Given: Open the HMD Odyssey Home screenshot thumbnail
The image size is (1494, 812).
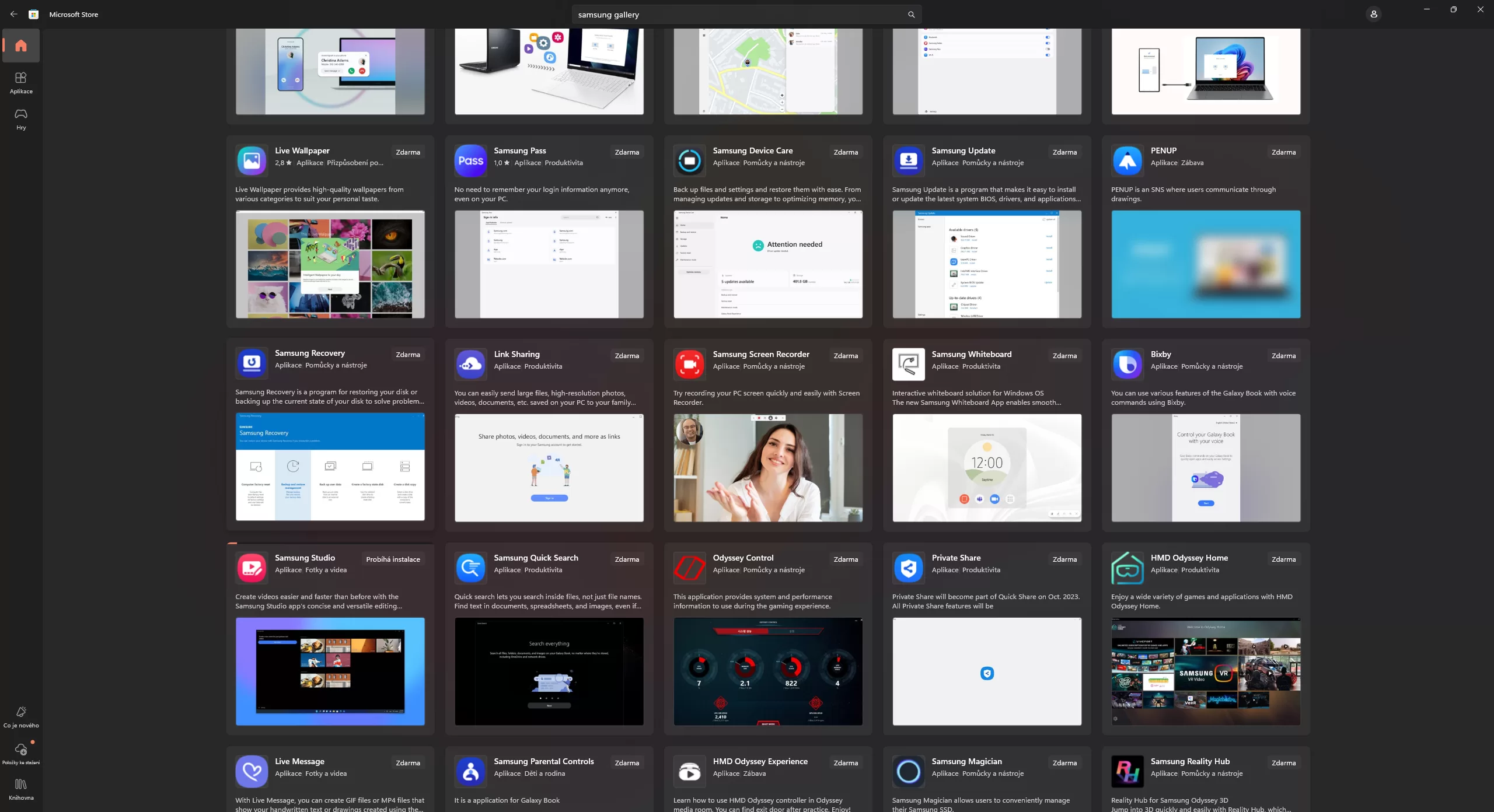Looking at the screenshot, I should pyautogui.click(x=1205, y=671).
